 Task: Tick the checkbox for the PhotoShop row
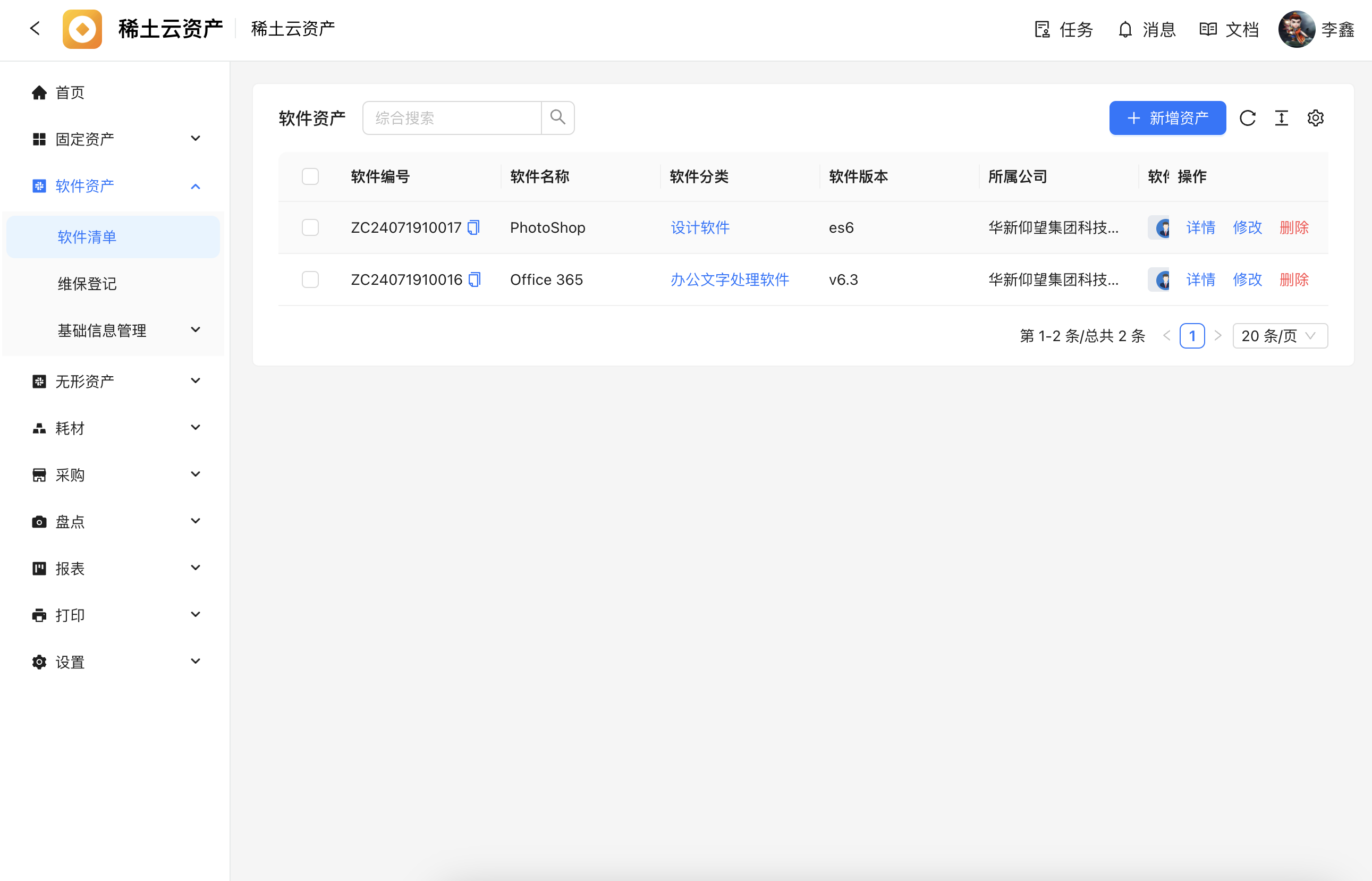tap(310, 227)
